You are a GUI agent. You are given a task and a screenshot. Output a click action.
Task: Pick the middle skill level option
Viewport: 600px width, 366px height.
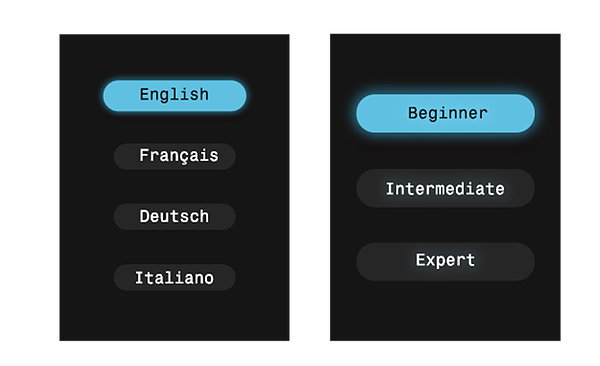tap(445, 188)
